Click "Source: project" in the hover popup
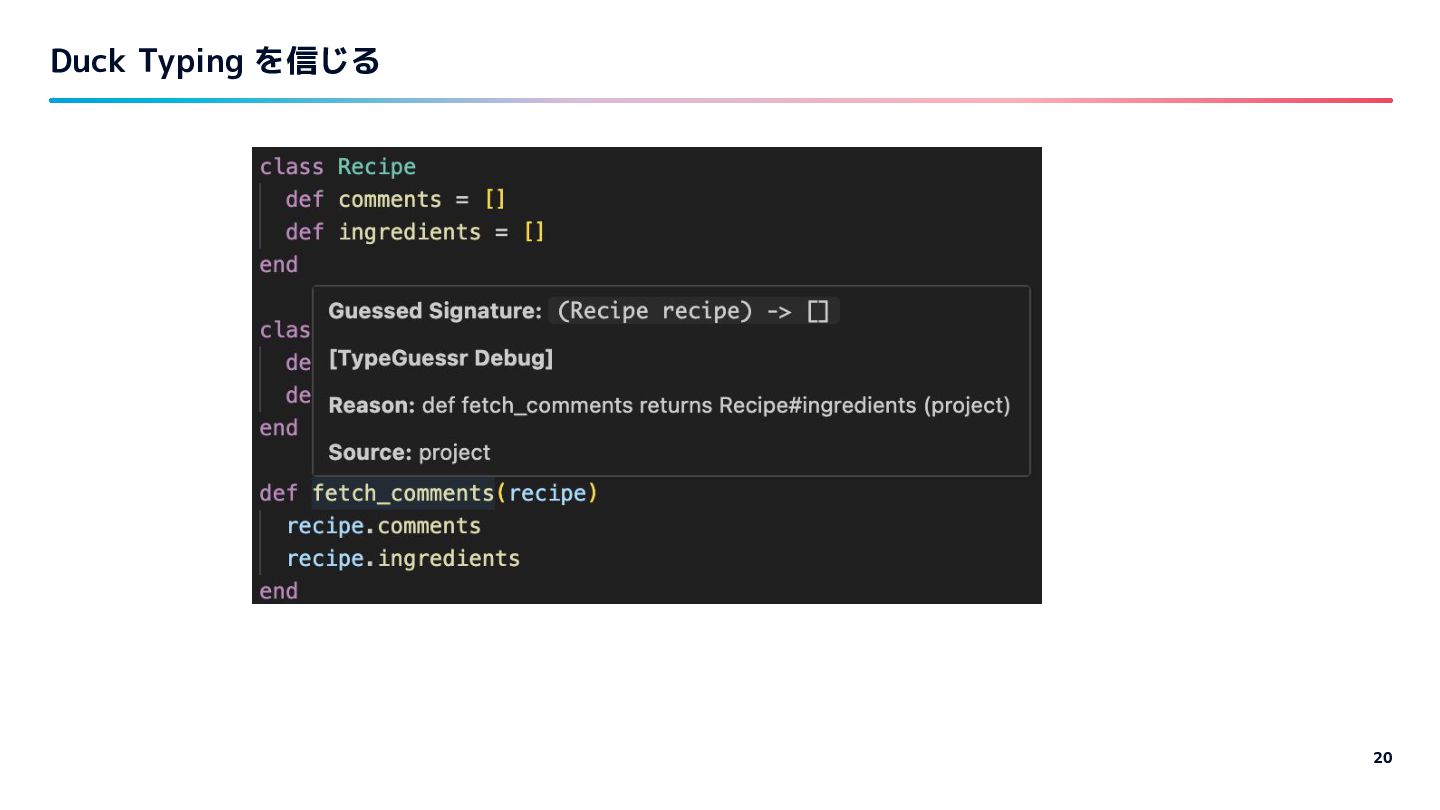This screenshot has height=810, width=1440. coord(409,452)
